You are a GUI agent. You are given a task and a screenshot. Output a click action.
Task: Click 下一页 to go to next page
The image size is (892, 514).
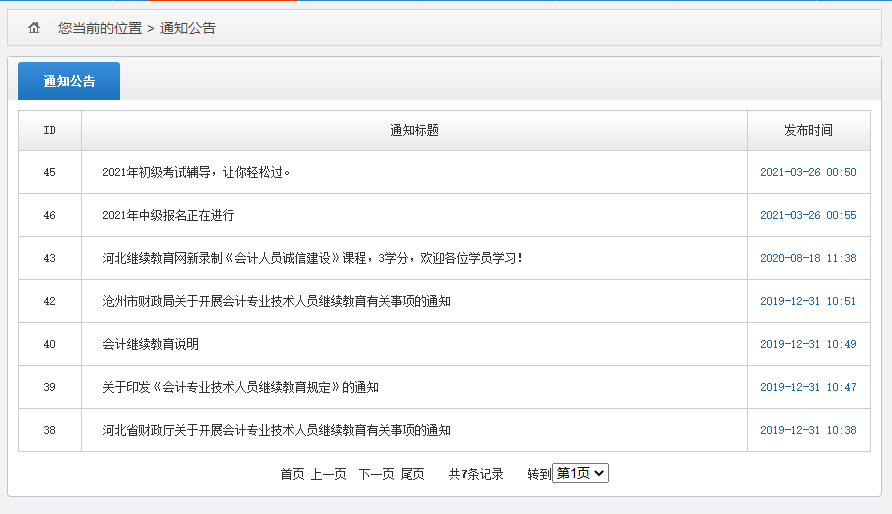tap(376, 474)
